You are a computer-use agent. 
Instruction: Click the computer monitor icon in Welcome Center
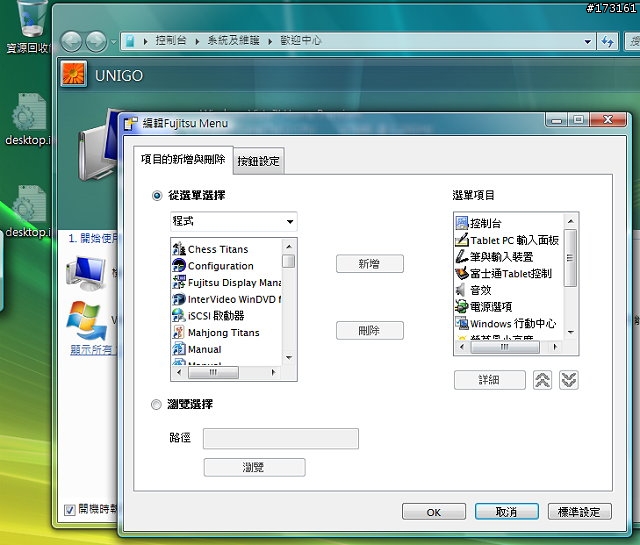click(85, 273)
